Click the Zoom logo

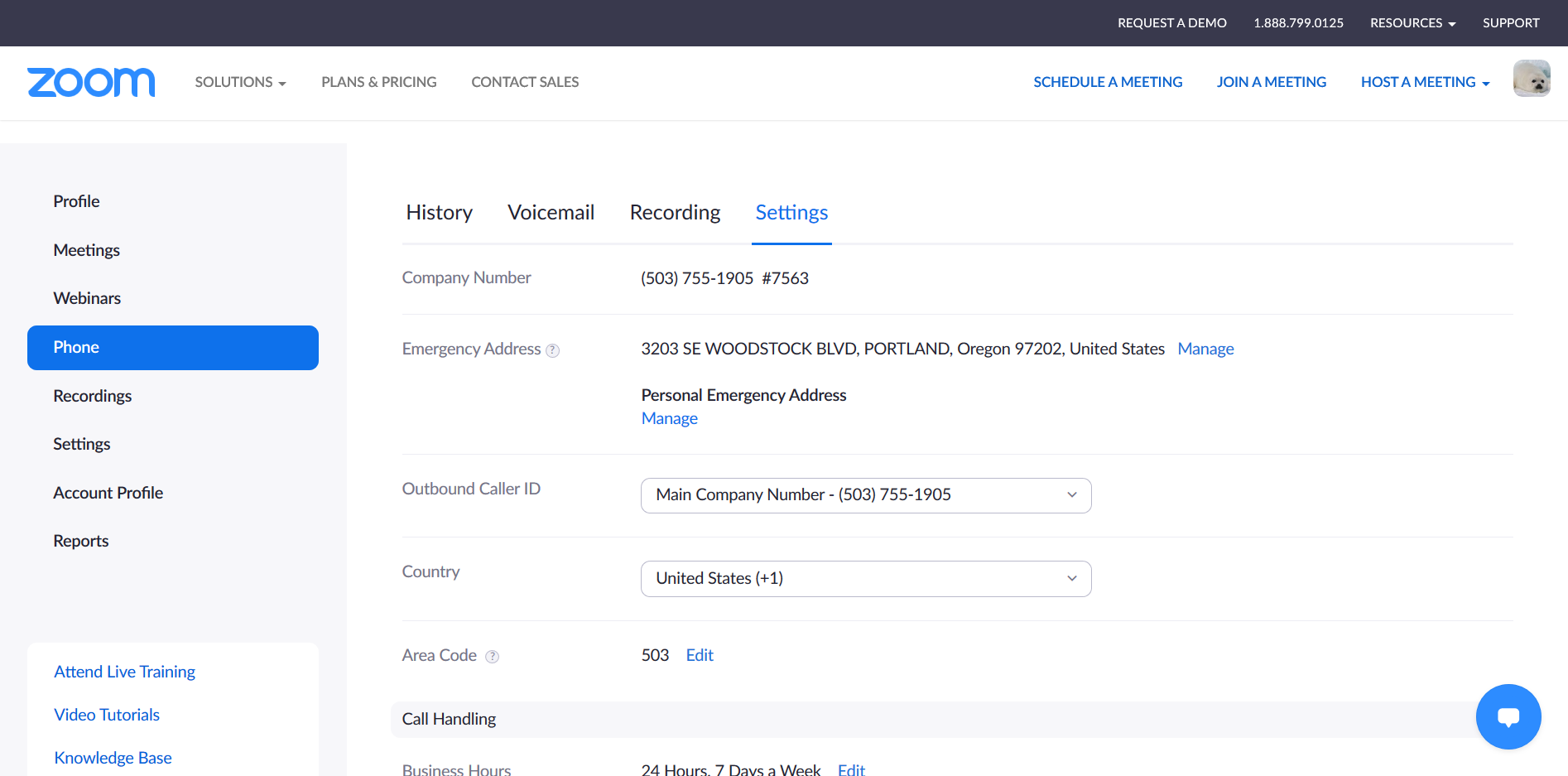(91, 82)
